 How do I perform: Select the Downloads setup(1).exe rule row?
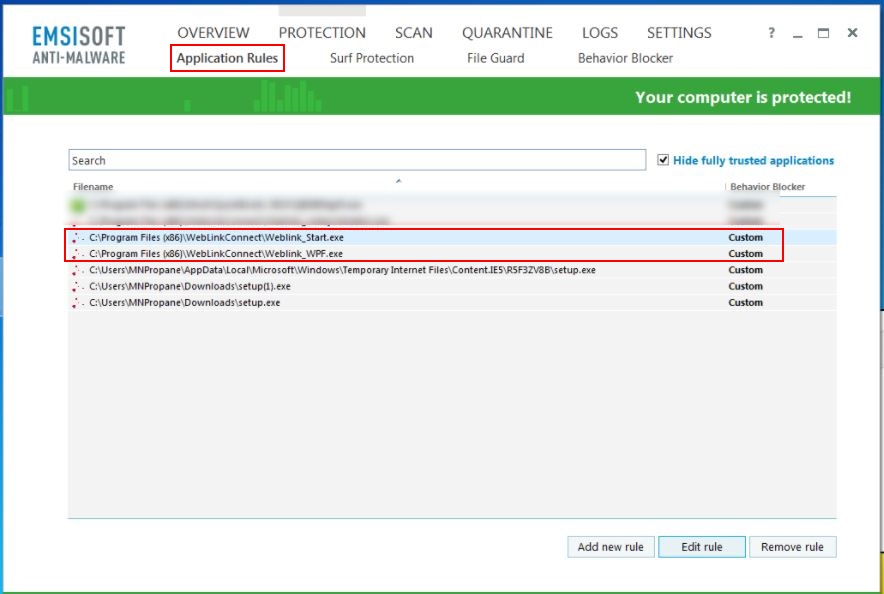point(452,286)
